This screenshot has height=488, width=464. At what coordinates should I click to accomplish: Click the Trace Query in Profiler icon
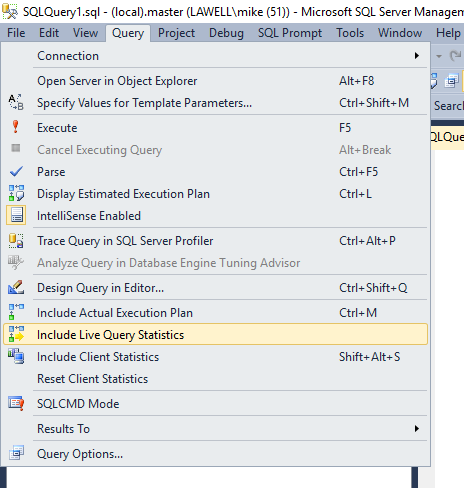16,241
